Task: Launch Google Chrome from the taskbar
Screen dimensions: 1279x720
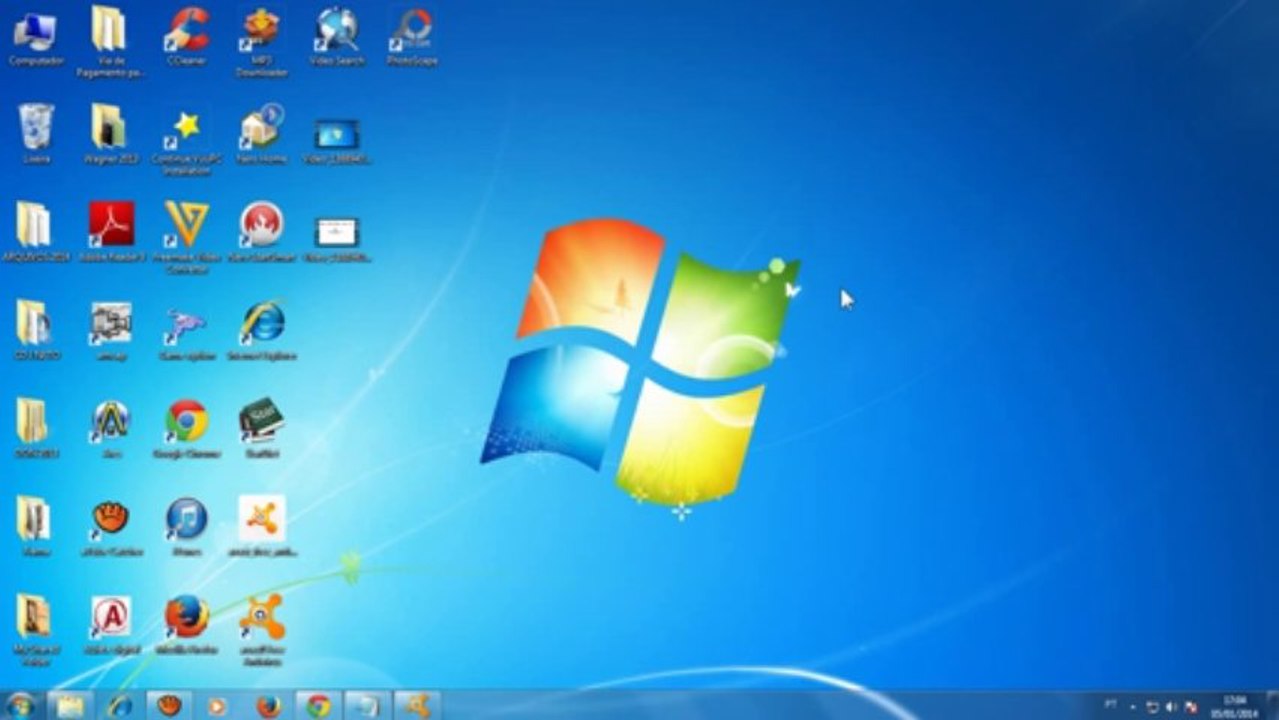Action: point(318,706)
